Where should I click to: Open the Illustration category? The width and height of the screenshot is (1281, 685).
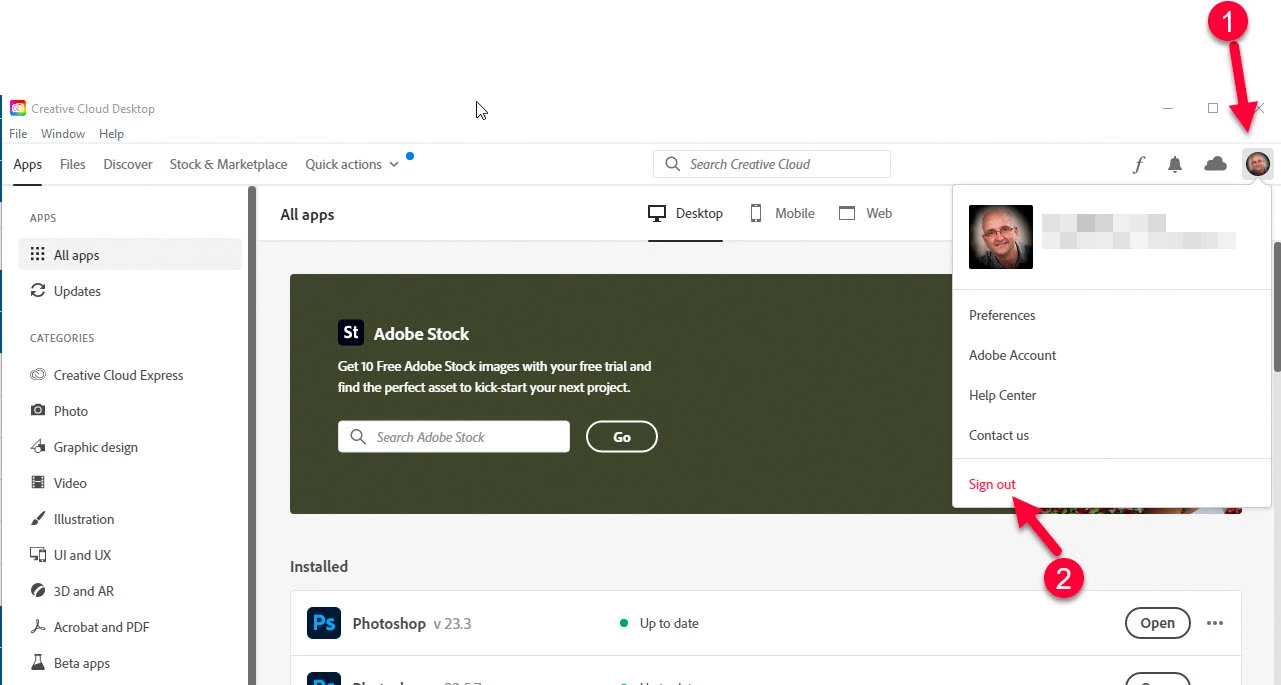130,519
